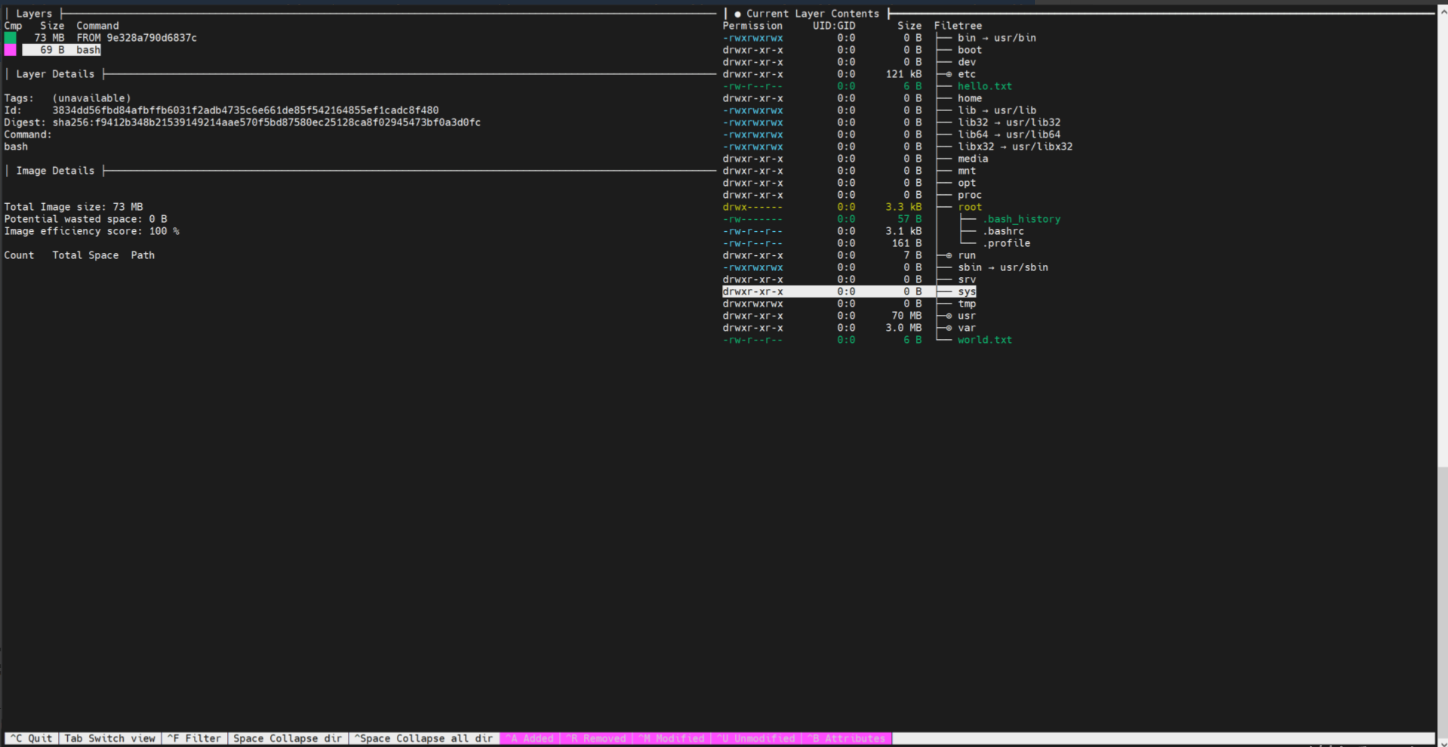
Task: Toggle the Modified files filter
Action: pos(671,739)
